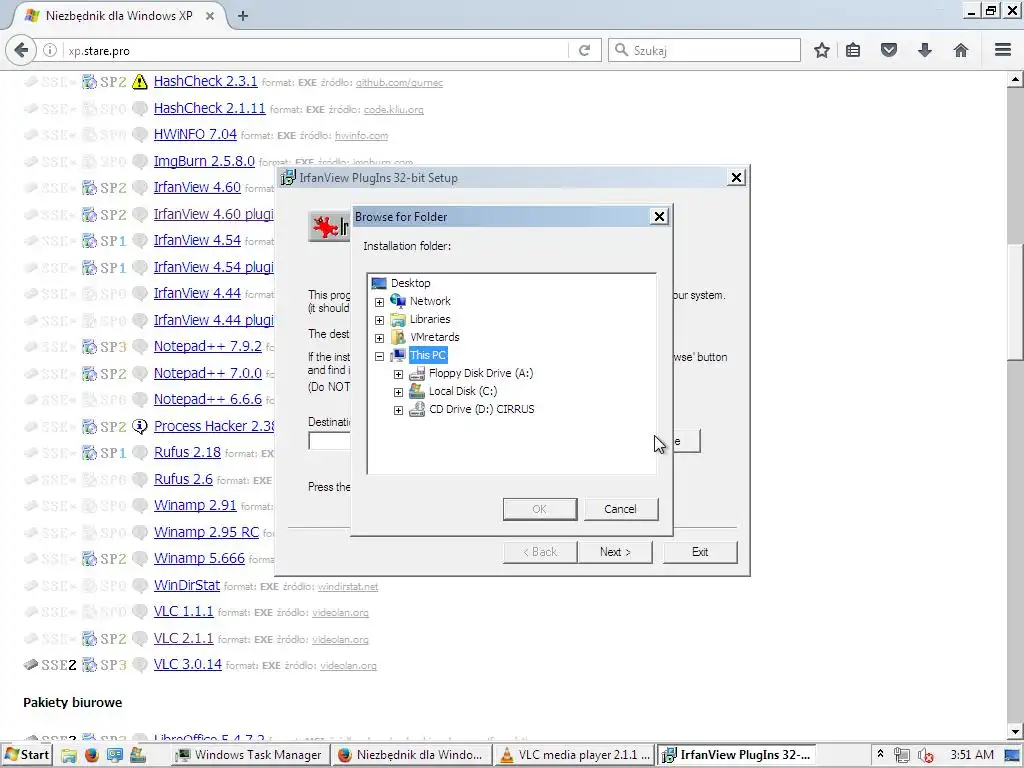The image size is (1024, 768).
Task: Click Exit in IrfanView PlugIns Setup
Action: (700, 552)
